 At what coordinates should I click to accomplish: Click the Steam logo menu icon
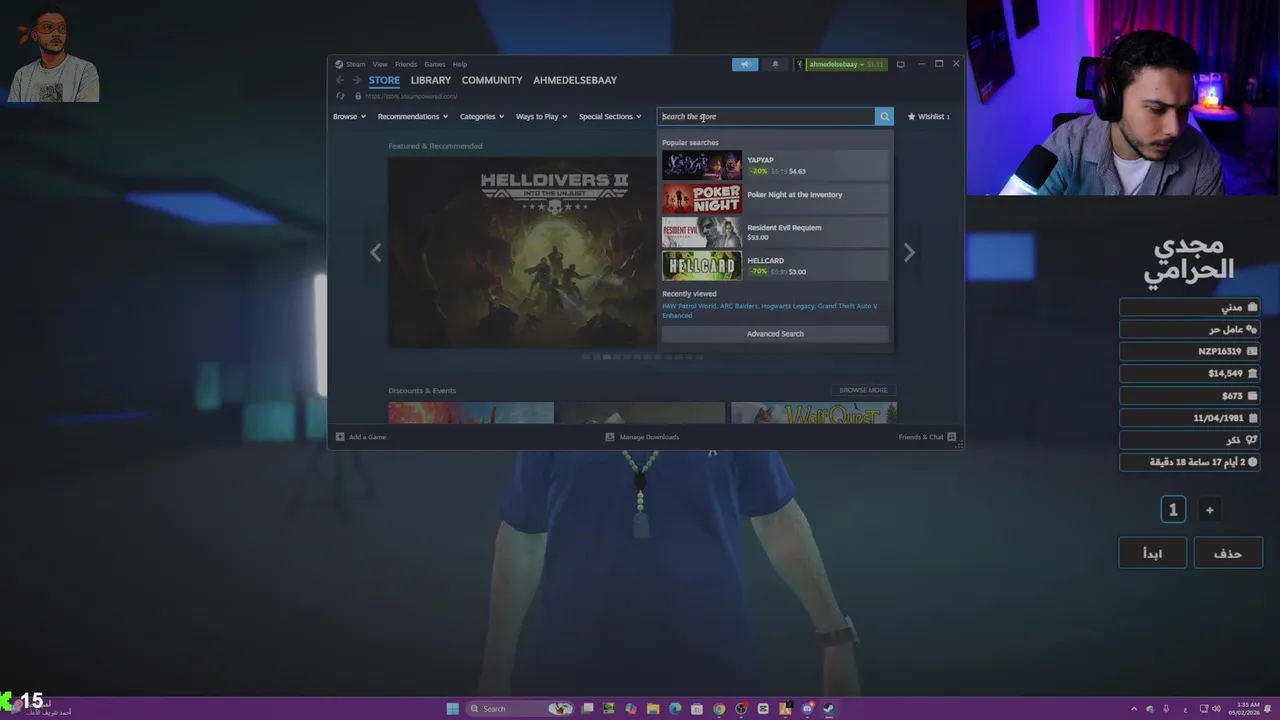click(339, 64)
